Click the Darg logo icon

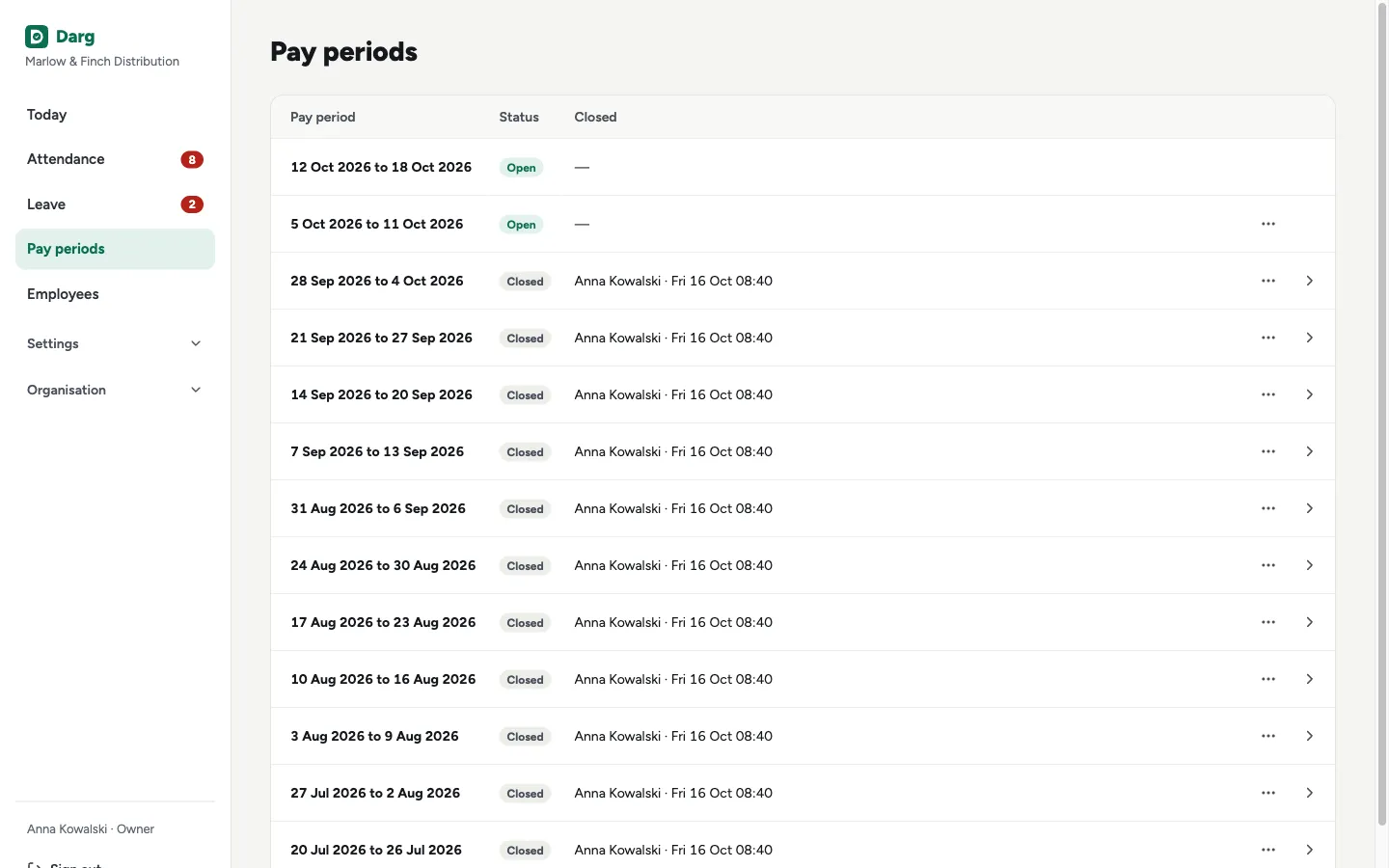pyautogui.click(x=37, y=37)
